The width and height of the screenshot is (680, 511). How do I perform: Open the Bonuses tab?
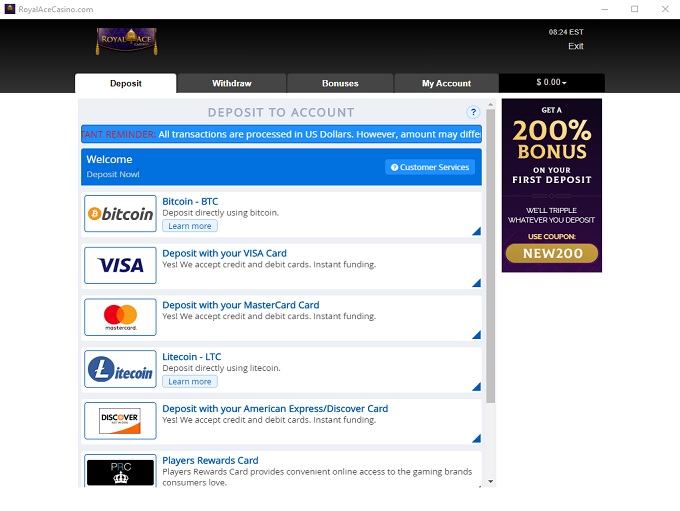coord(340,84)
